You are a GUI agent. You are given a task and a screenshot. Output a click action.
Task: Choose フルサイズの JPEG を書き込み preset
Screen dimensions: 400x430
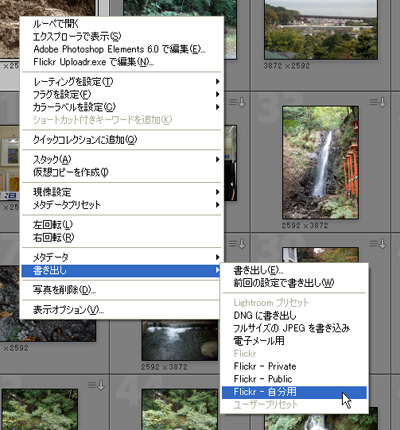click(x=294, y=328)
